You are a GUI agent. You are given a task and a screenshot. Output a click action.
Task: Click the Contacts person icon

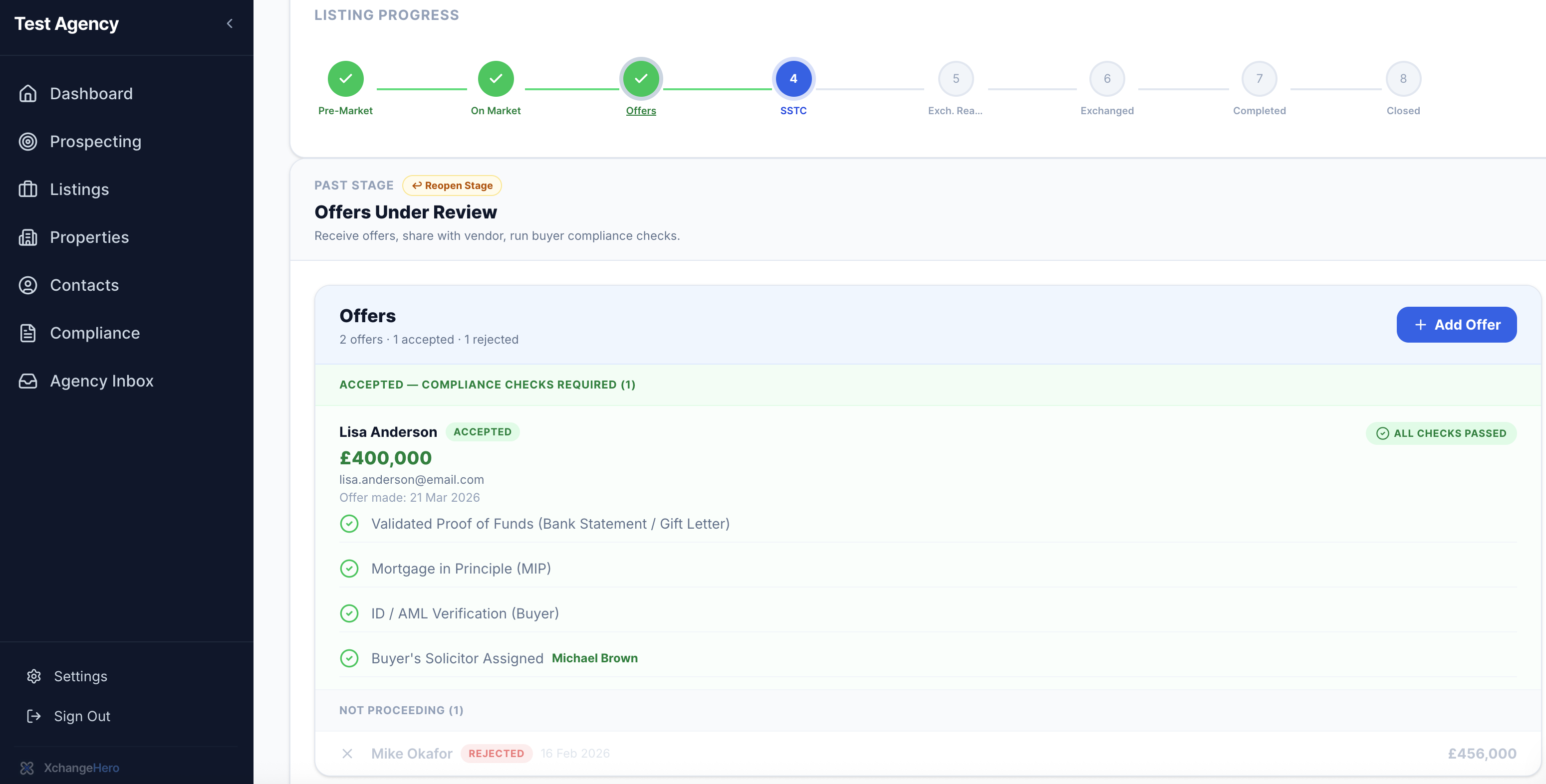click(x=27, y=286)
